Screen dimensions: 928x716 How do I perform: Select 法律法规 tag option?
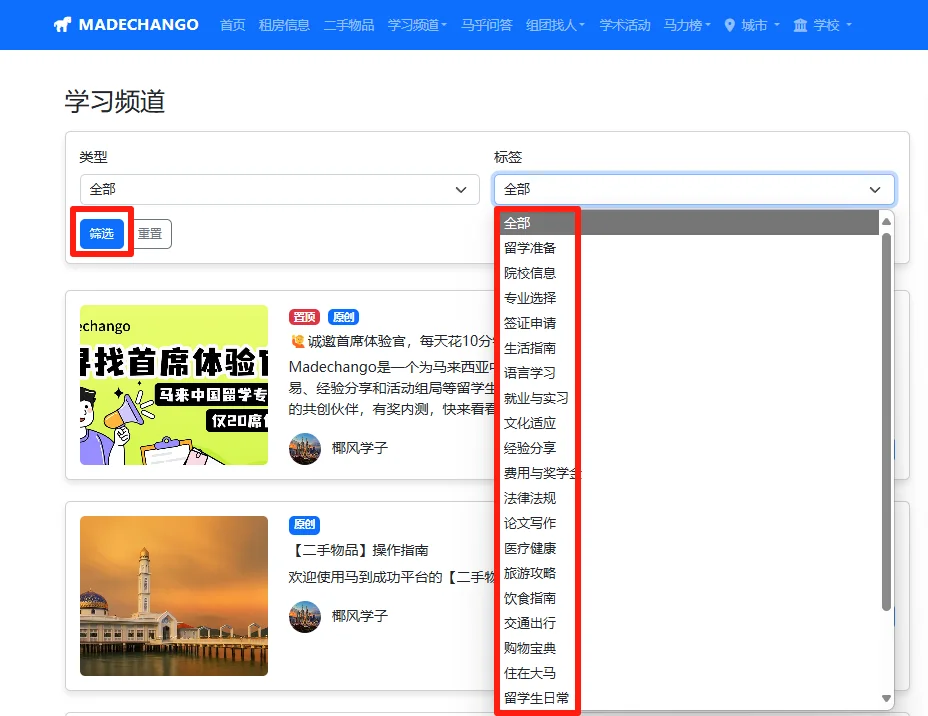pos(689,498)
